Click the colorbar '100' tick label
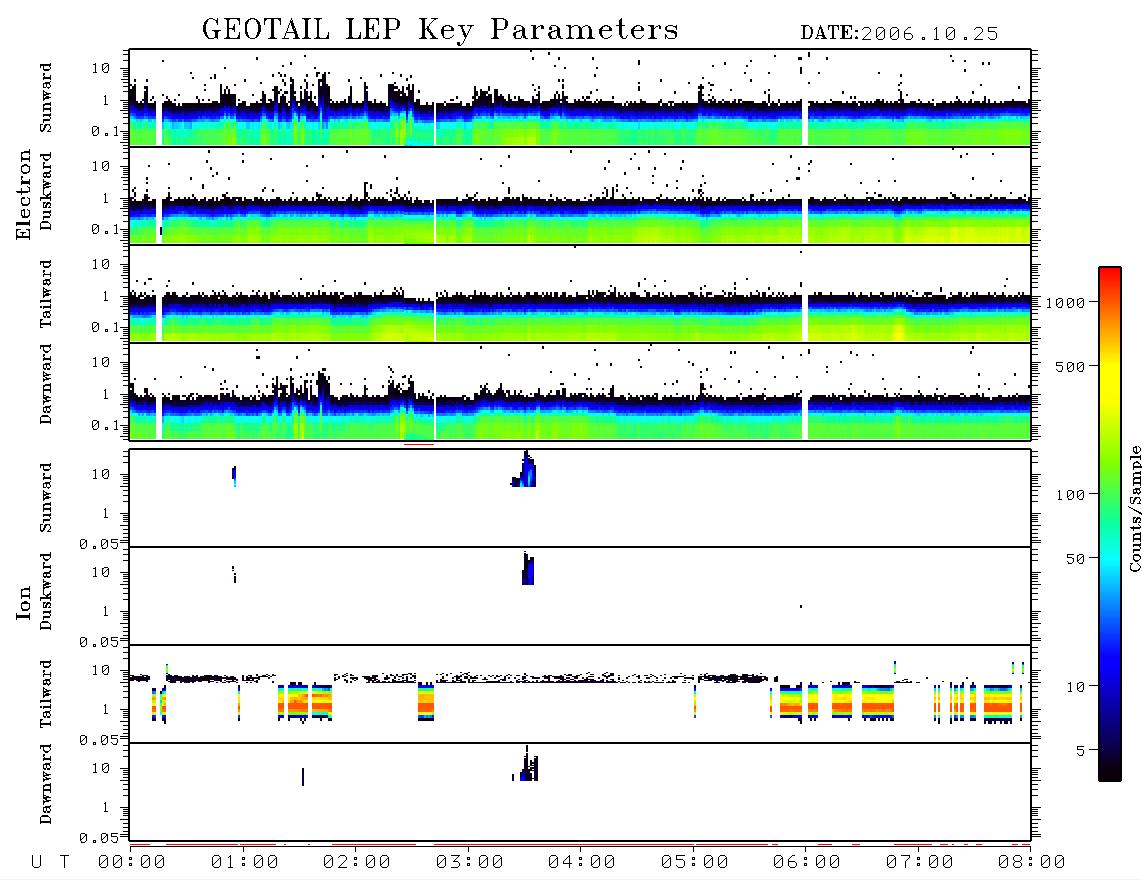This screenshot has height=880, width=1142. (x=1070, y=495)
